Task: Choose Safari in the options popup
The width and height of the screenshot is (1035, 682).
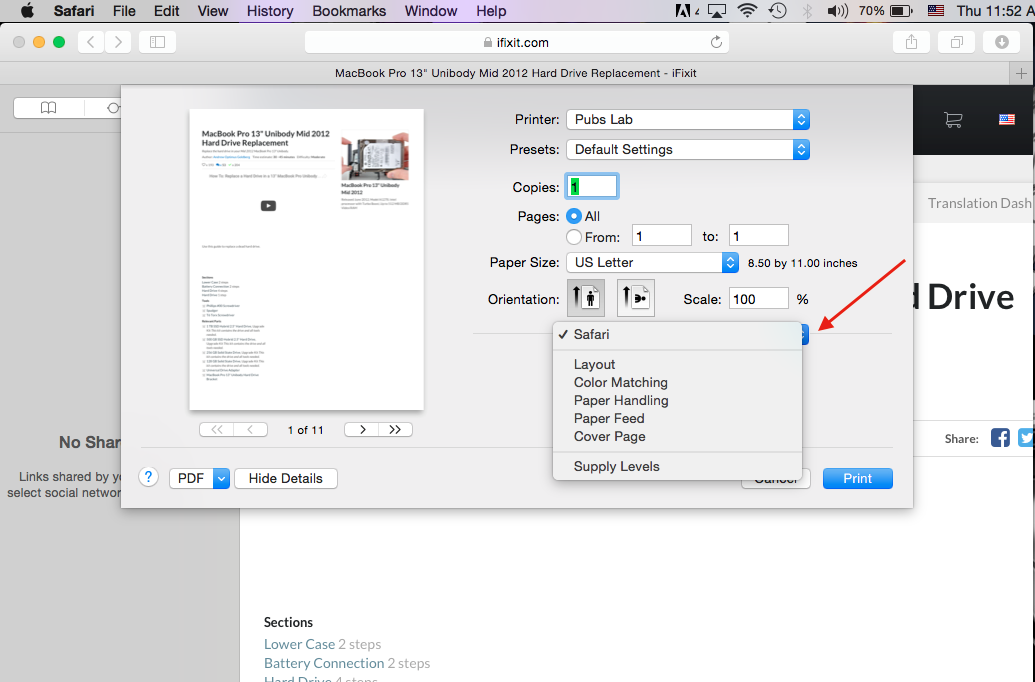Action: (677, 335)
